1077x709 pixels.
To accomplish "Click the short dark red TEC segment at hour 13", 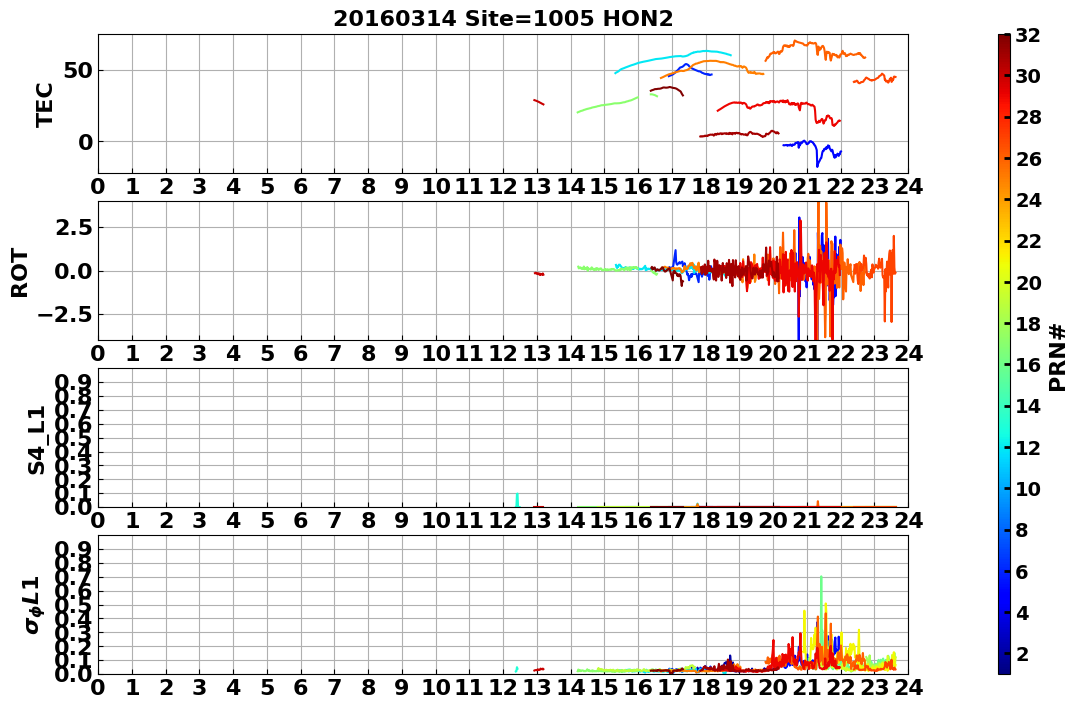I will (x=538, y=102).
